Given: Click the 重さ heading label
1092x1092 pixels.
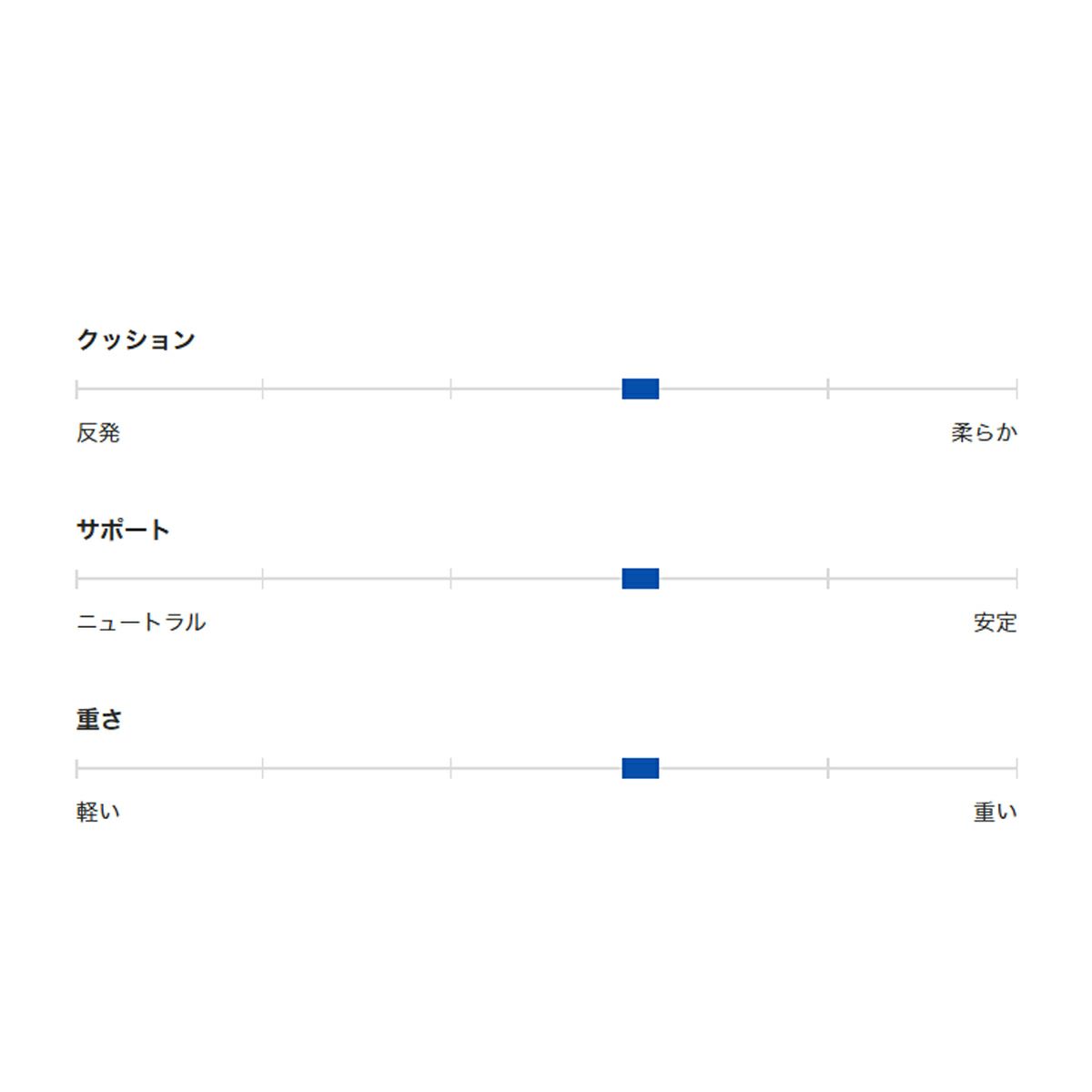Looking at the screenshot, I should [x=99, y=719].
